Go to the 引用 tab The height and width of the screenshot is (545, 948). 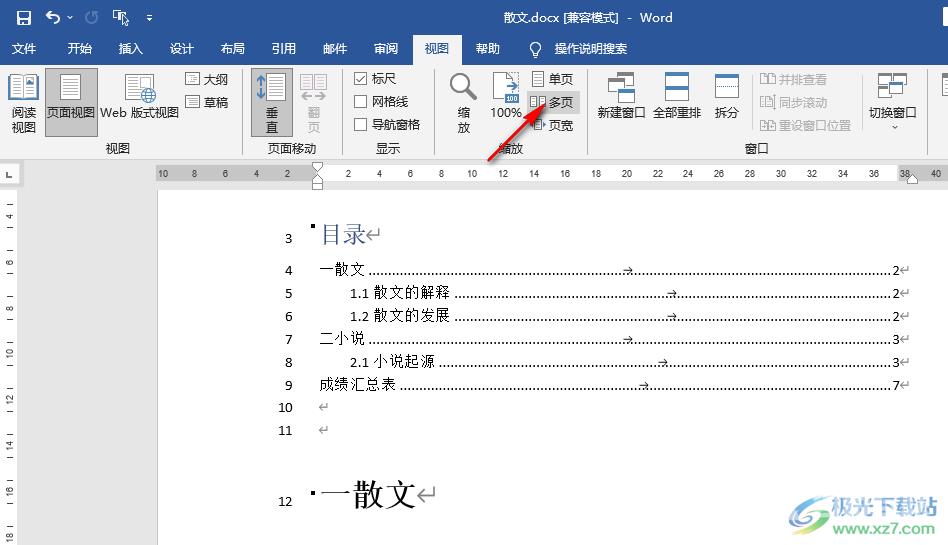tap(284, 48)
